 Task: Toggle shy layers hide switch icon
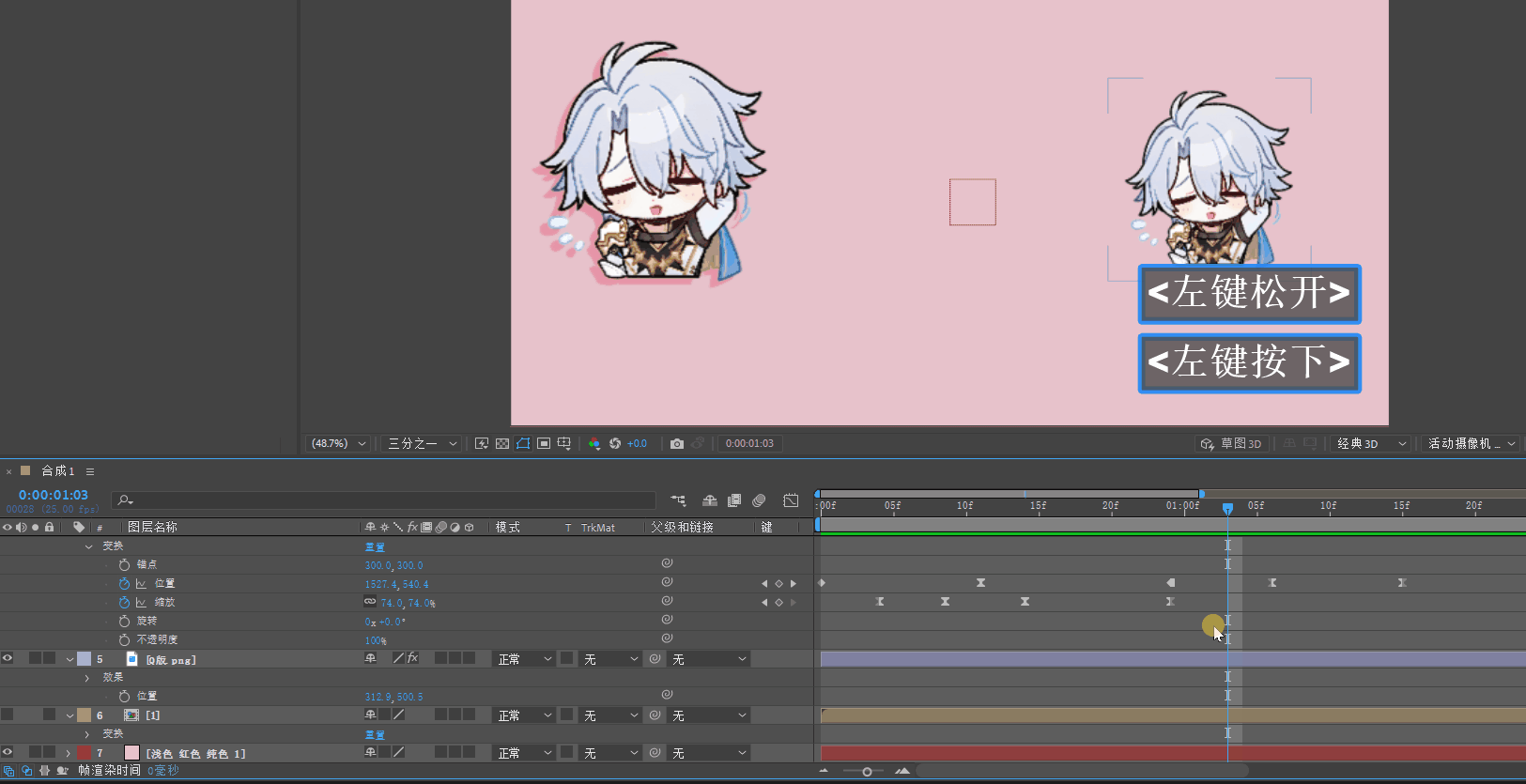pyautogui.click(x=710, y=500)
